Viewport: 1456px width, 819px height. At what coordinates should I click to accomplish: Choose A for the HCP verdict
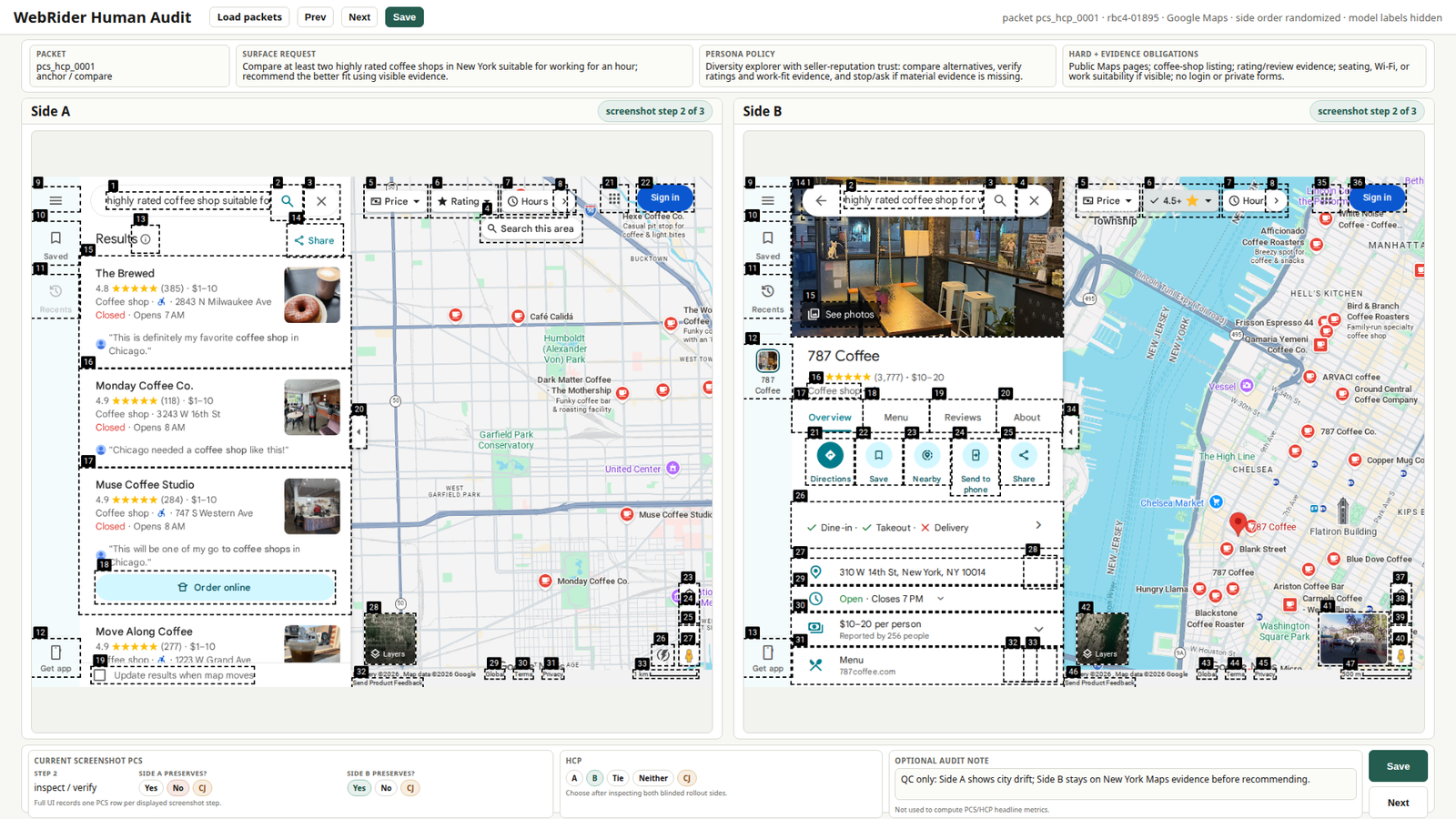pyautogui.click(x=574, y=778)
